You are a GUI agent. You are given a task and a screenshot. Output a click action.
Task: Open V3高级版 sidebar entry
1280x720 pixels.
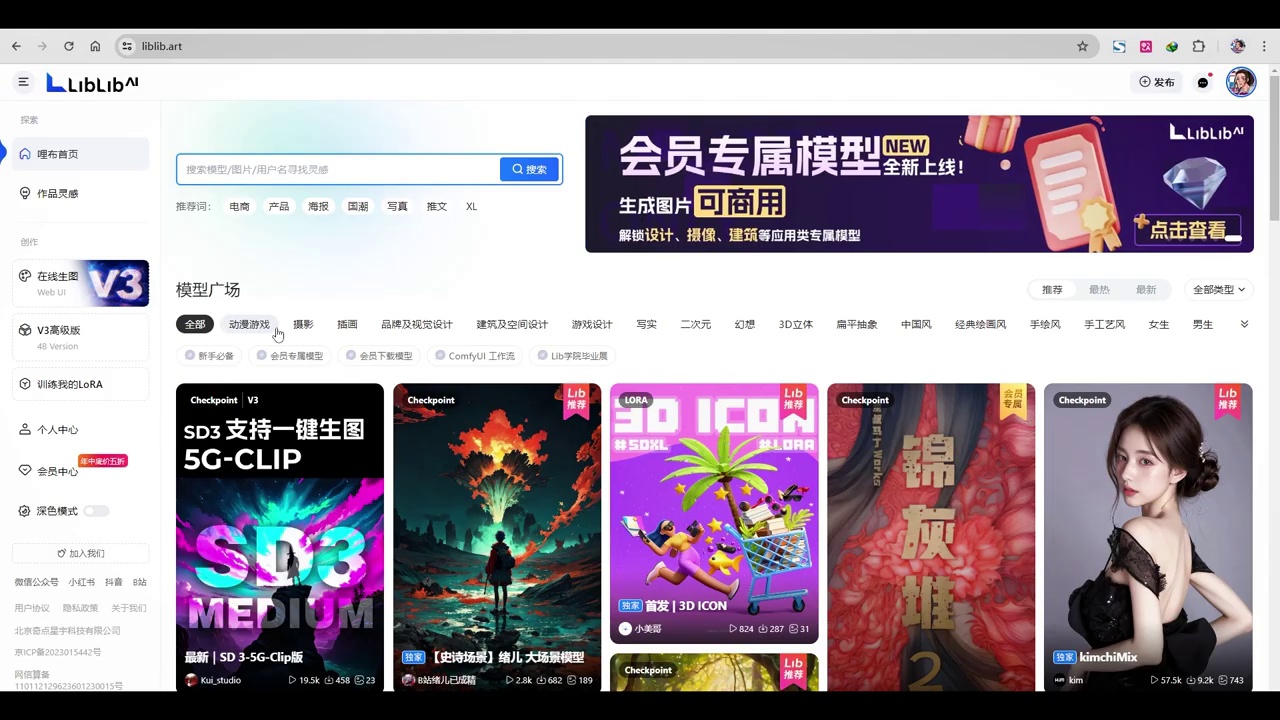(80, 337)
